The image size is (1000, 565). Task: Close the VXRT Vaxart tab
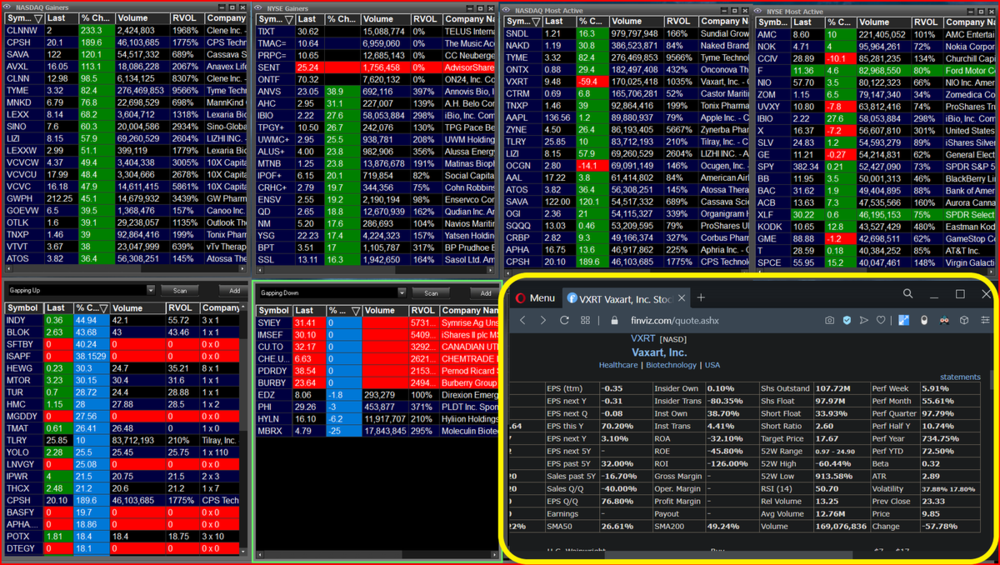(682, 298)
